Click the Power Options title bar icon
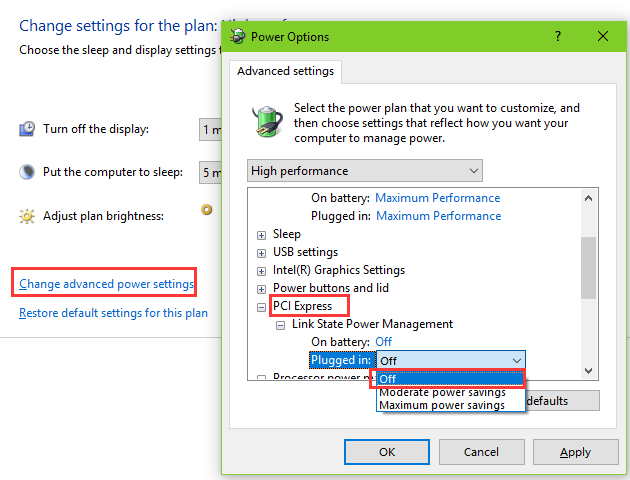This screenshot has width=630, height=480. coord(237,36)
